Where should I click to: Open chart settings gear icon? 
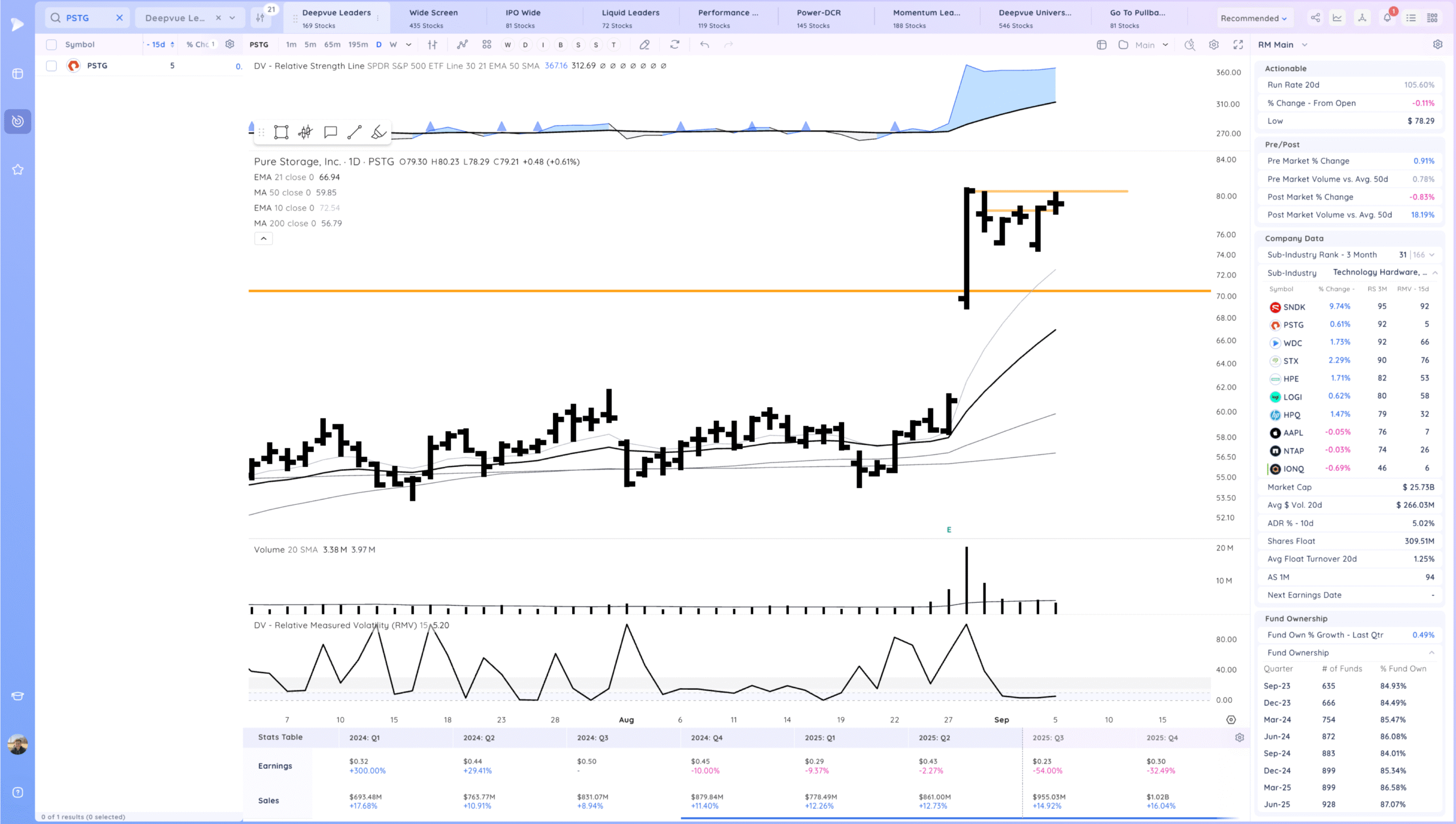[x=1214, y=44]
